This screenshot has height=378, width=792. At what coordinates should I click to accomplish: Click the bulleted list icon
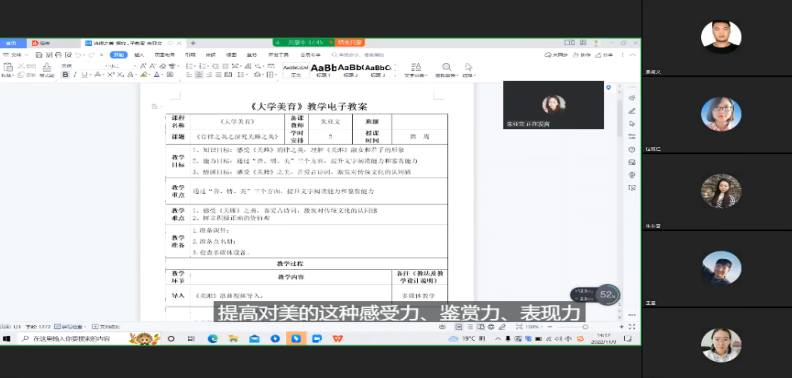point(189,66)
